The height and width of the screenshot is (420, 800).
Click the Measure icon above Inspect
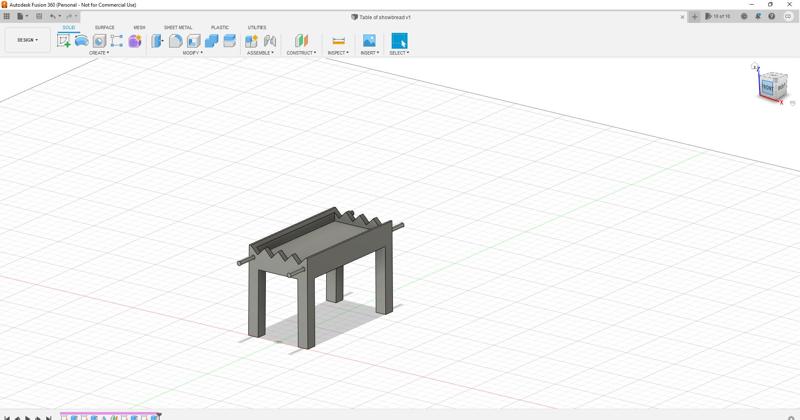click(338, 41)
